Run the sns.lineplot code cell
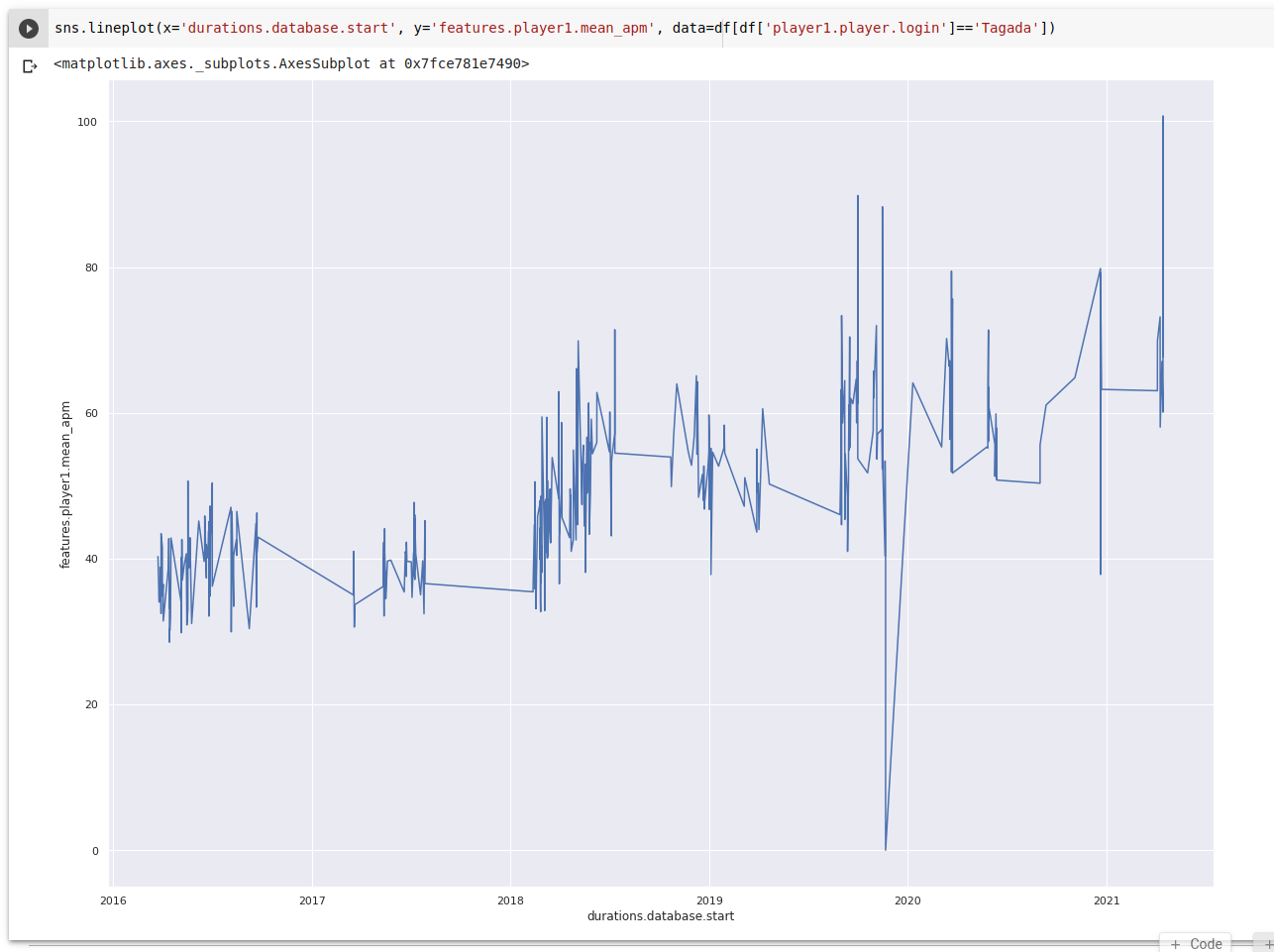 29,29
